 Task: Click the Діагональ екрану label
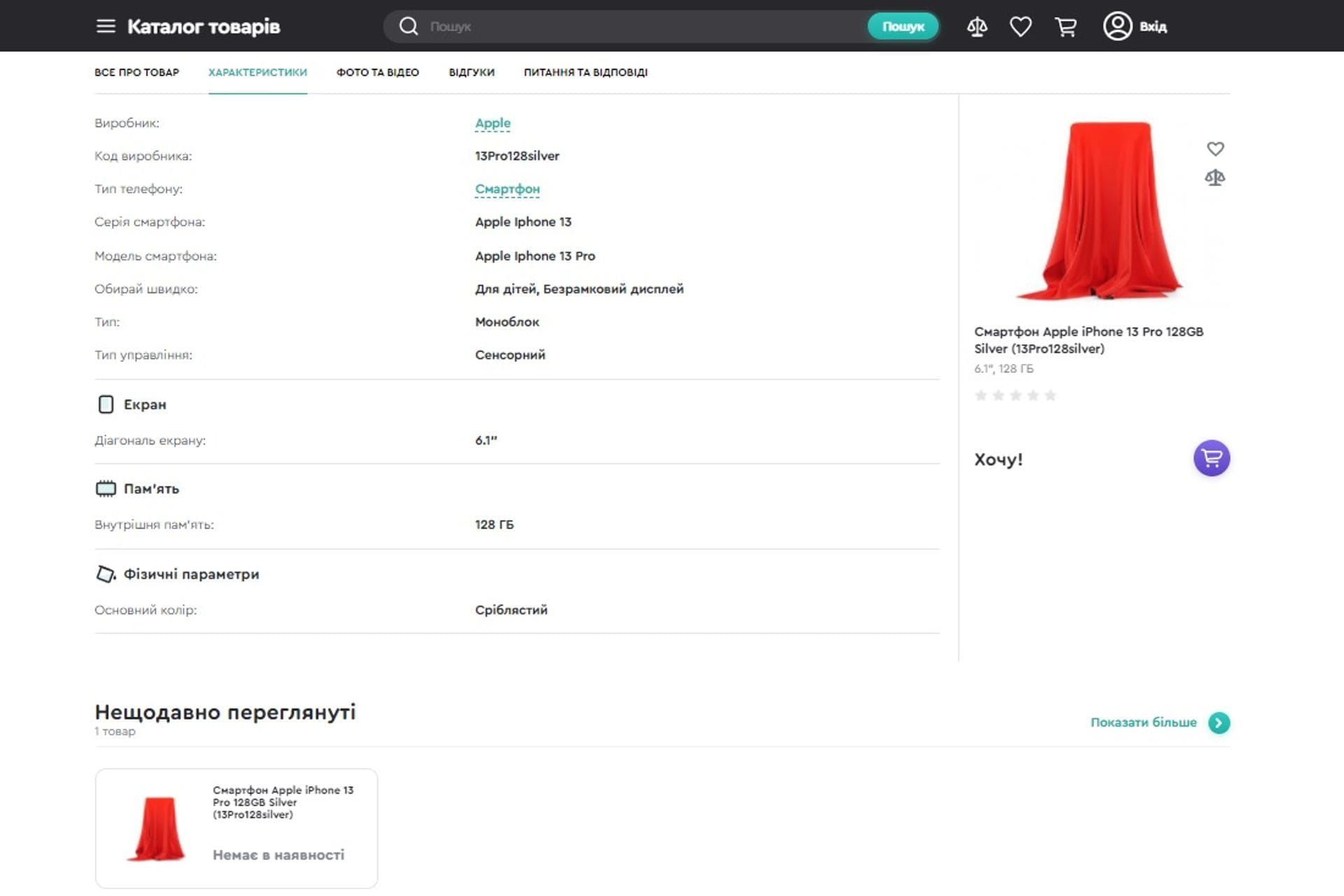coord(150,440)
